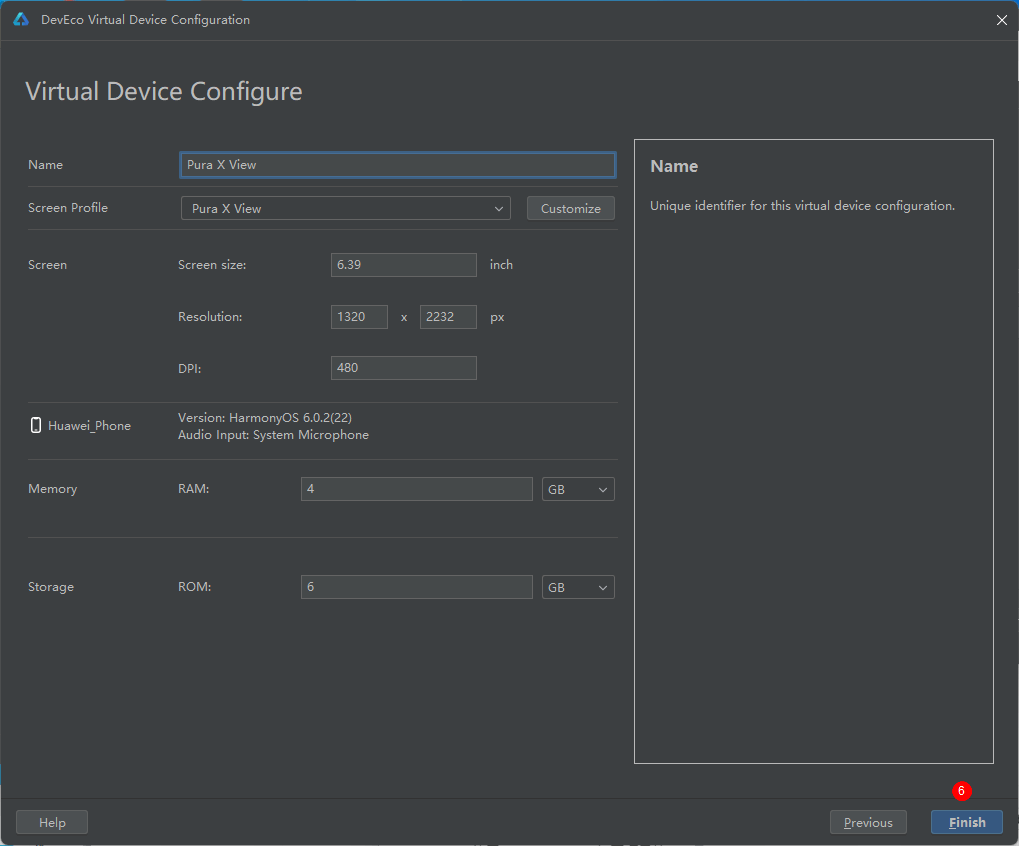Click the Huawei_Phone label
Image resolution: width=1019 pixels, height=846 pixels.
(x=90, y=426)
